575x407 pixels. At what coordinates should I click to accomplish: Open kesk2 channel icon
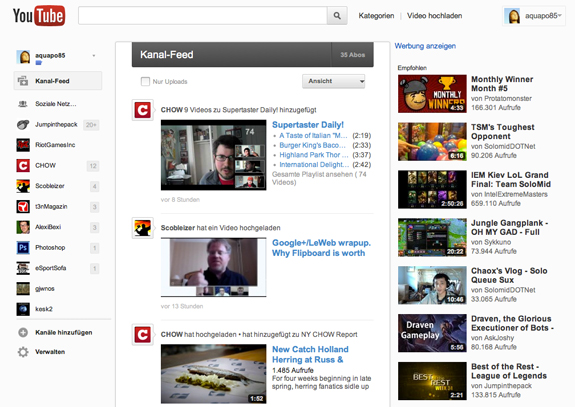(x=23, y=309)
